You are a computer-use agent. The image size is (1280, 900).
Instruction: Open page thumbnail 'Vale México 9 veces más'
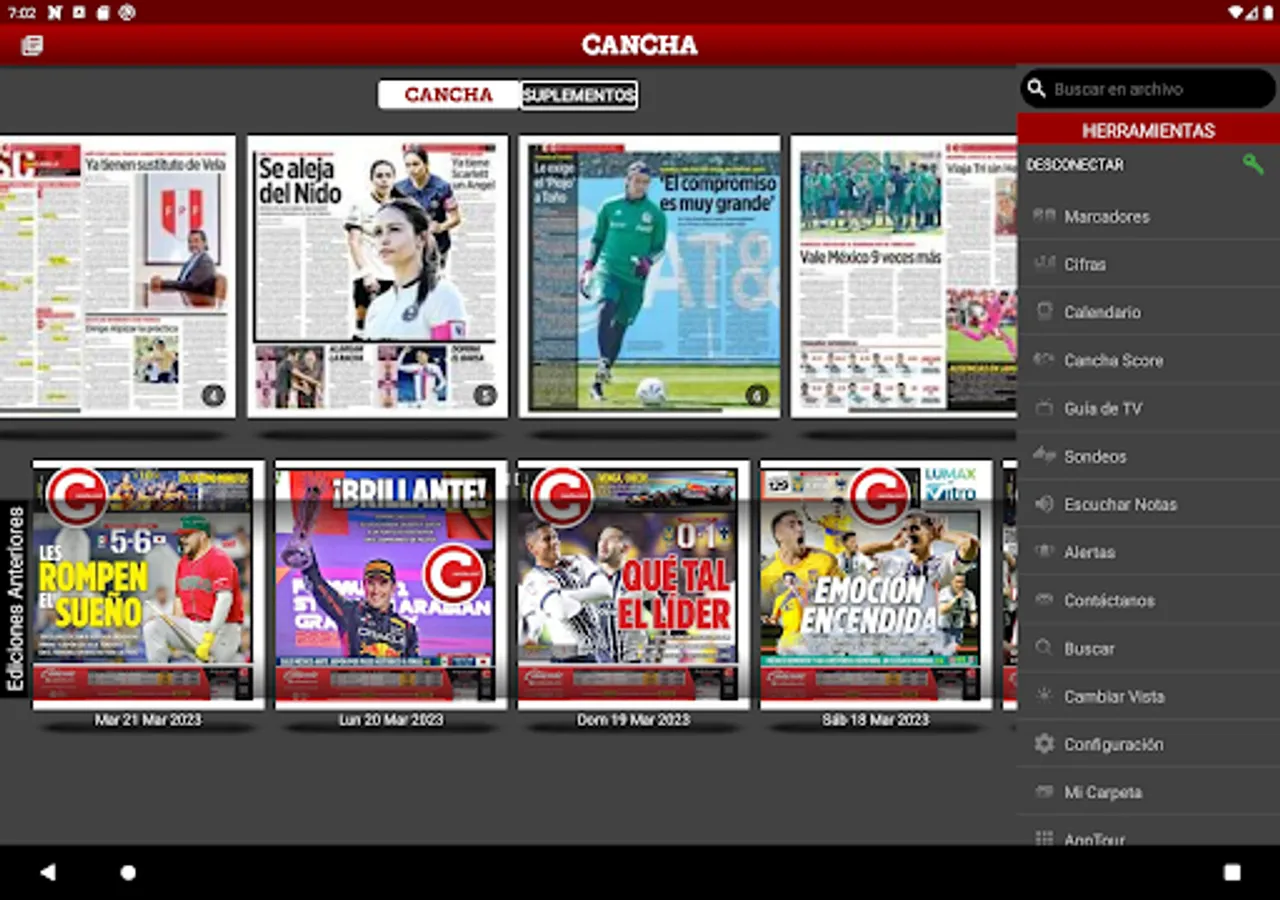[x=904, y=276]
